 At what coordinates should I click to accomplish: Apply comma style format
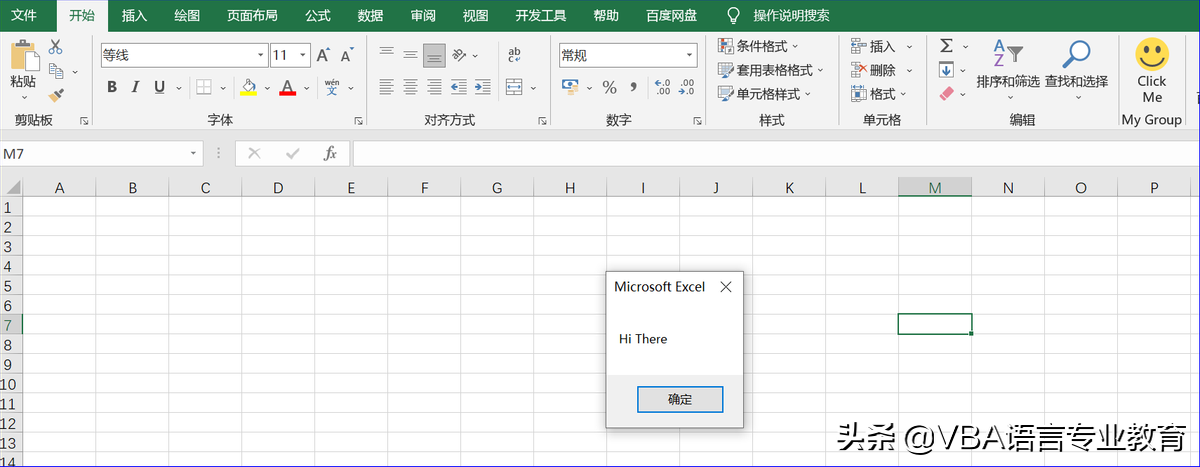tap(635, 87)
